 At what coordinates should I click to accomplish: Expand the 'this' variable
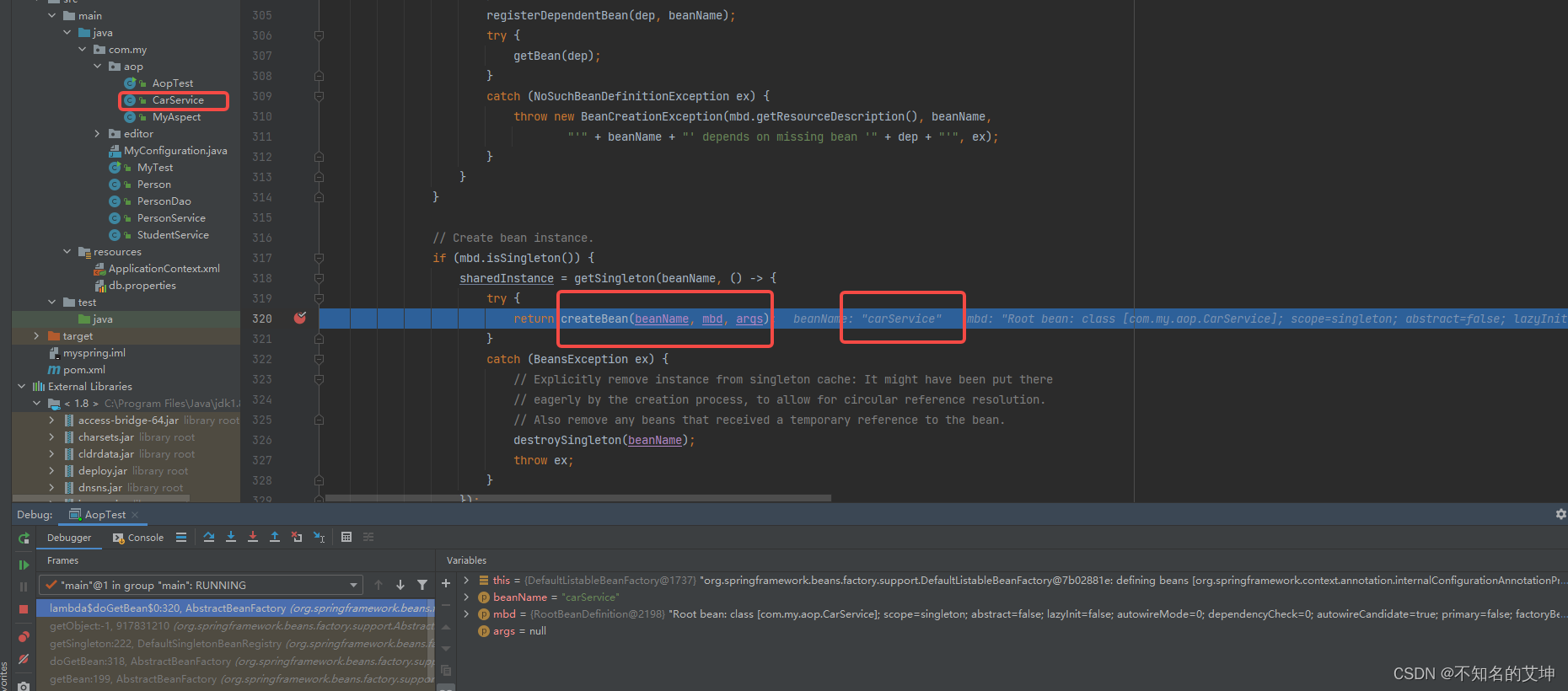[466, 581]
